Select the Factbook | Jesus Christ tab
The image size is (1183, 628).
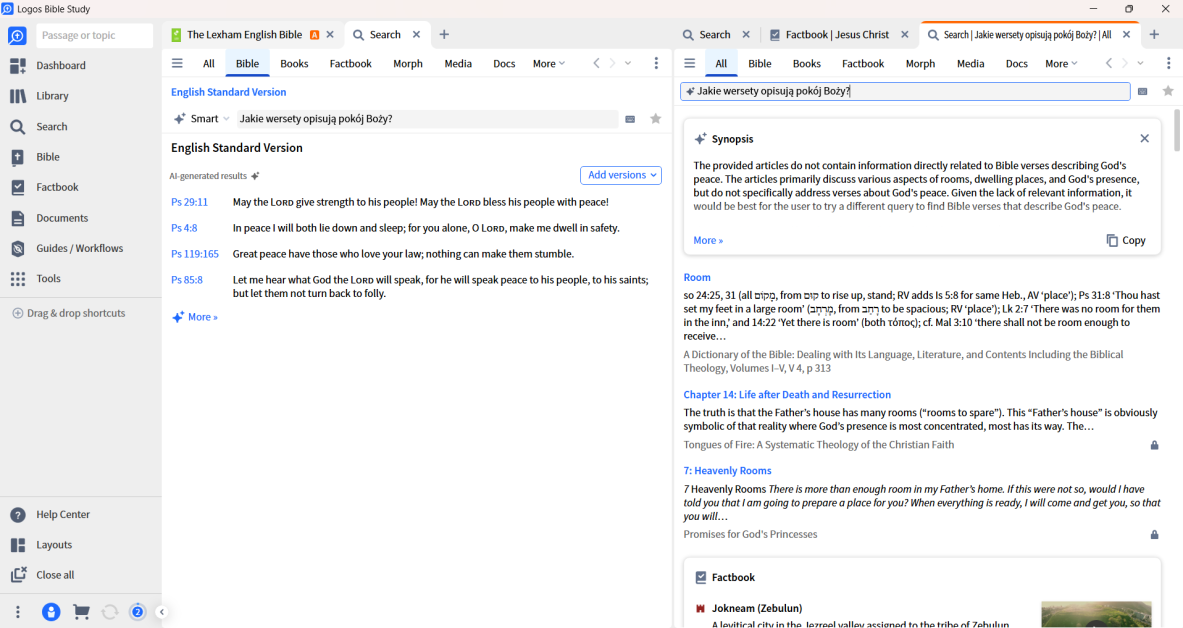pyautogui.click(x=836, y=35)
